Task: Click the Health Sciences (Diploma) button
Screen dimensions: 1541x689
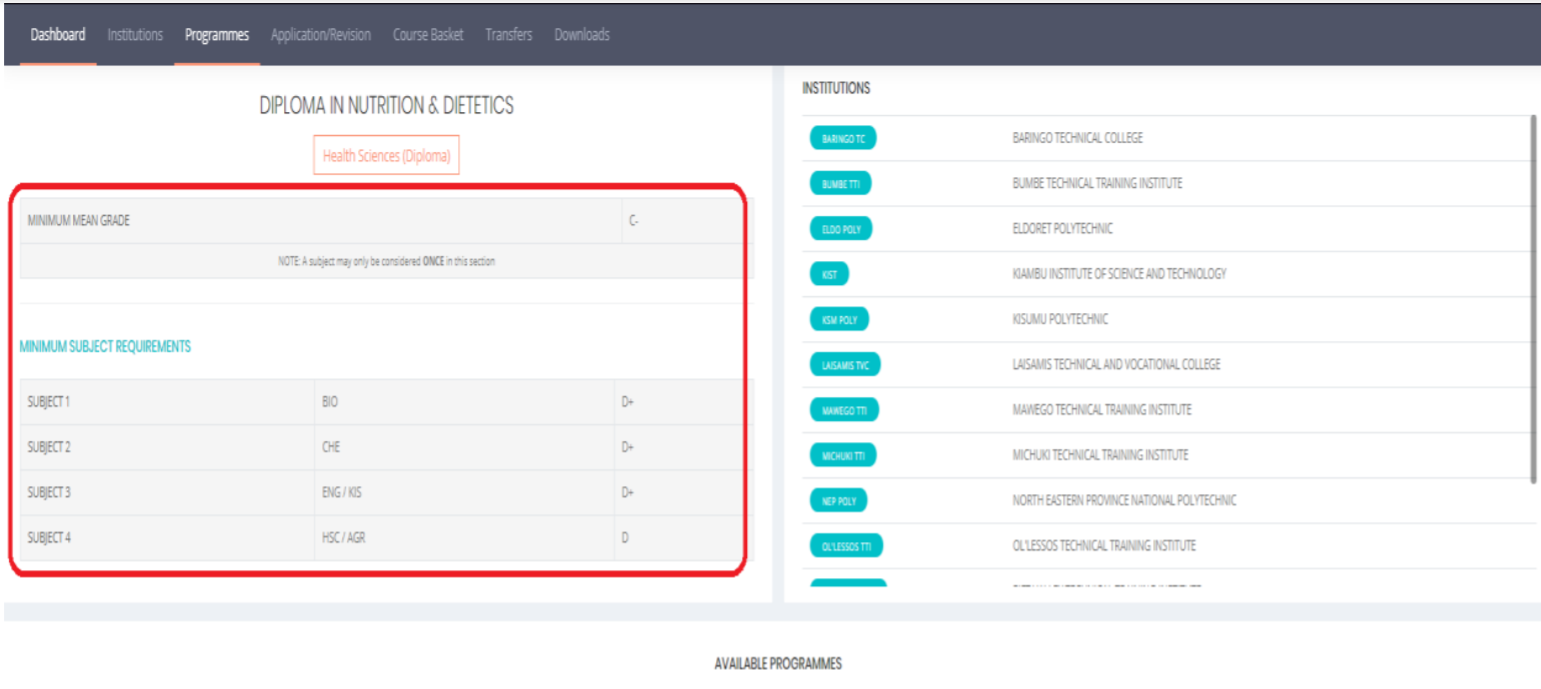Action: (386, 155)
